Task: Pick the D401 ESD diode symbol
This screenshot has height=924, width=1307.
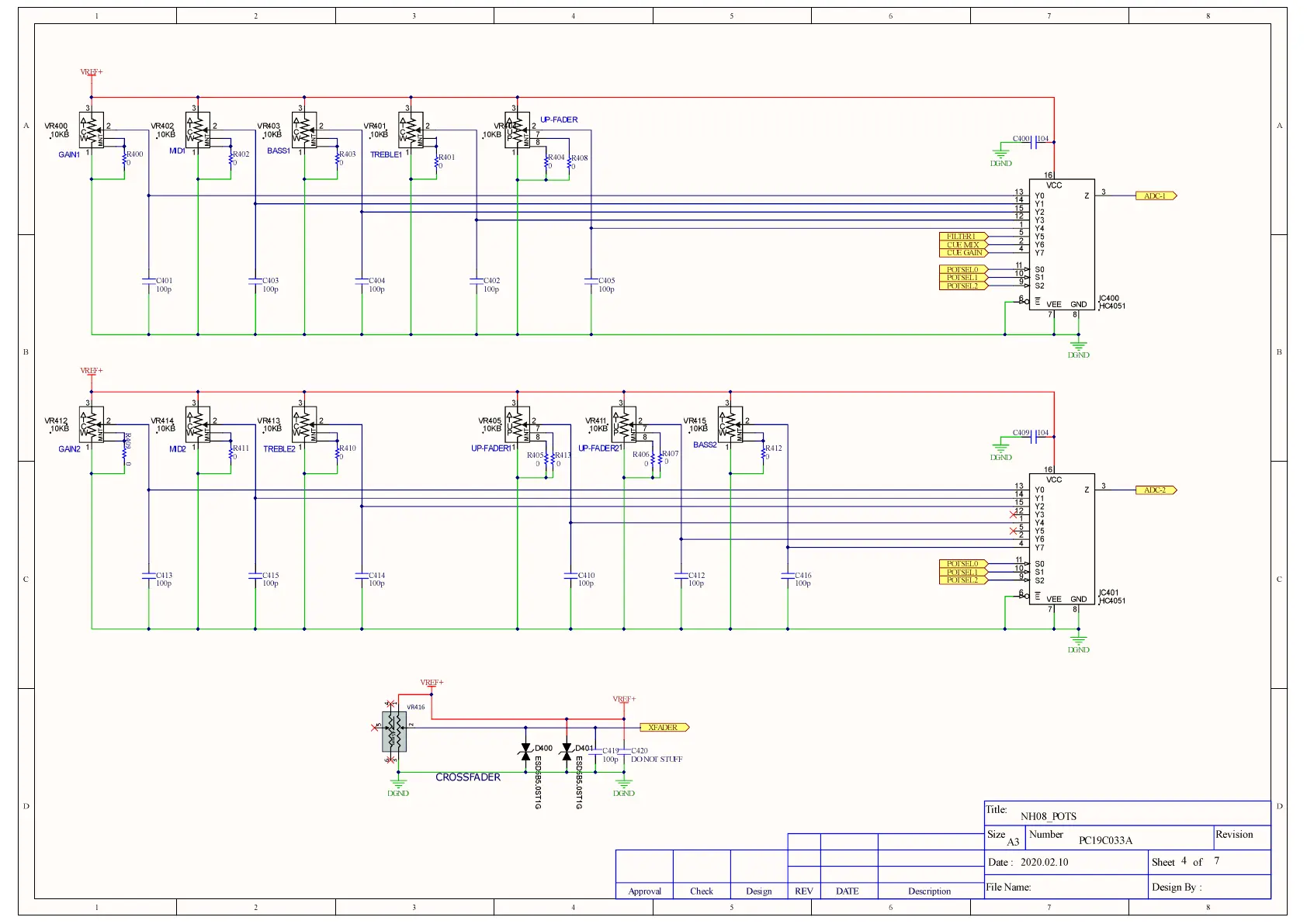Action: [567, 752]
